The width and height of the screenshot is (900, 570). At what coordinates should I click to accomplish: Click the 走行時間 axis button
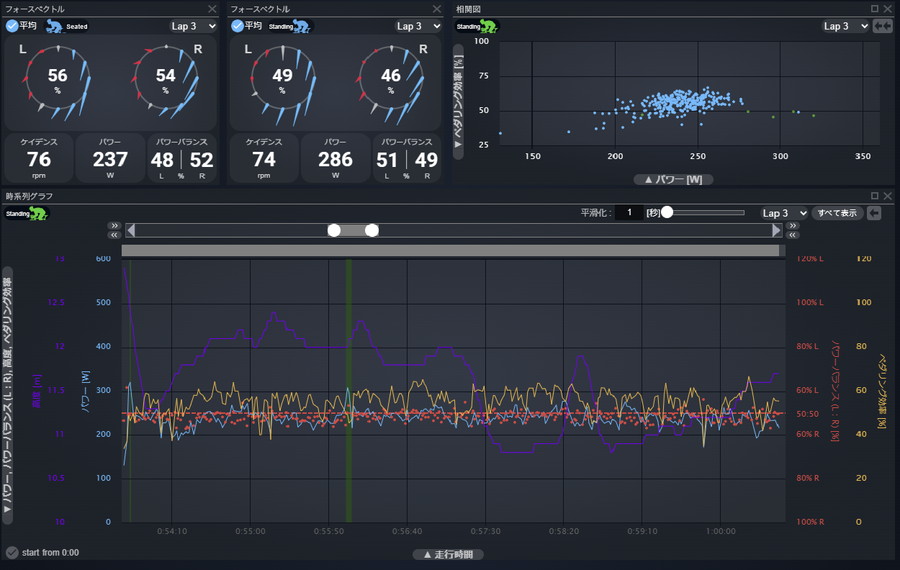449,554
